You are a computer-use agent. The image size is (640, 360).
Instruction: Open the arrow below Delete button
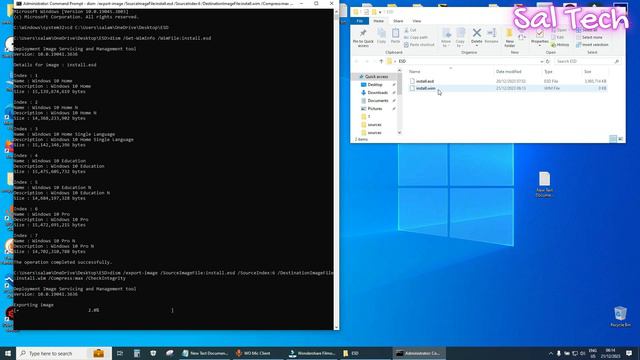(x=476, y=46)
